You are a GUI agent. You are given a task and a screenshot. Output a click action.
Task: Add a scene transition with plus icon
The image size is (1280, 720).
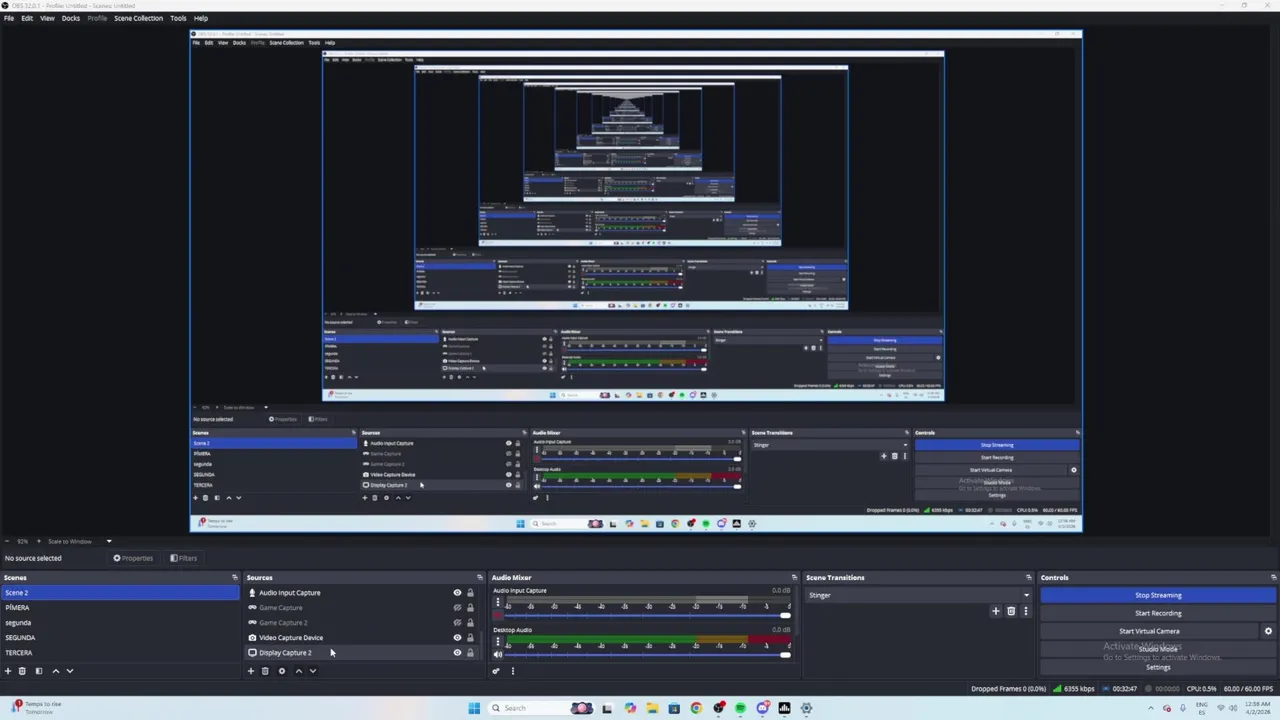point(995,611)
